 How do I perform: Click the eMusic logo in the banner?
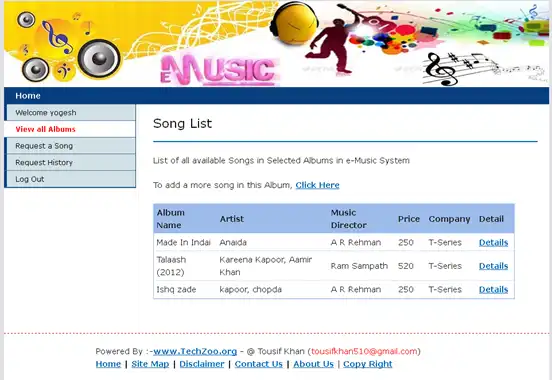click(219, 70)
